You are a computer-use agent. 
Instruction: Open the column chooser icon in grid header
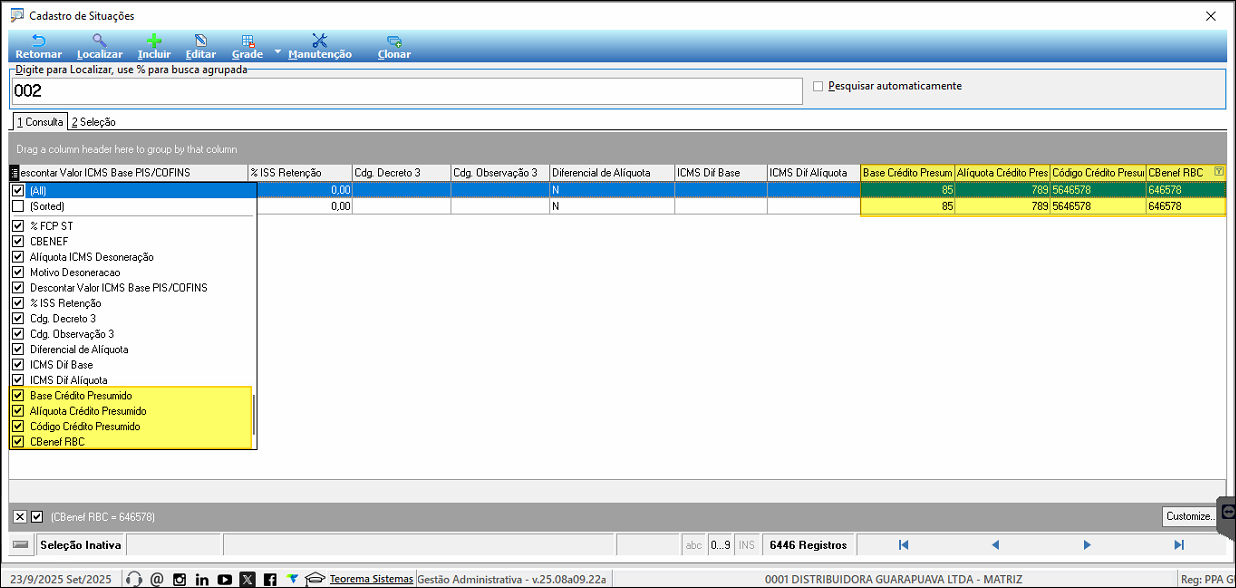pyautogui.click(x=14, y=173)
